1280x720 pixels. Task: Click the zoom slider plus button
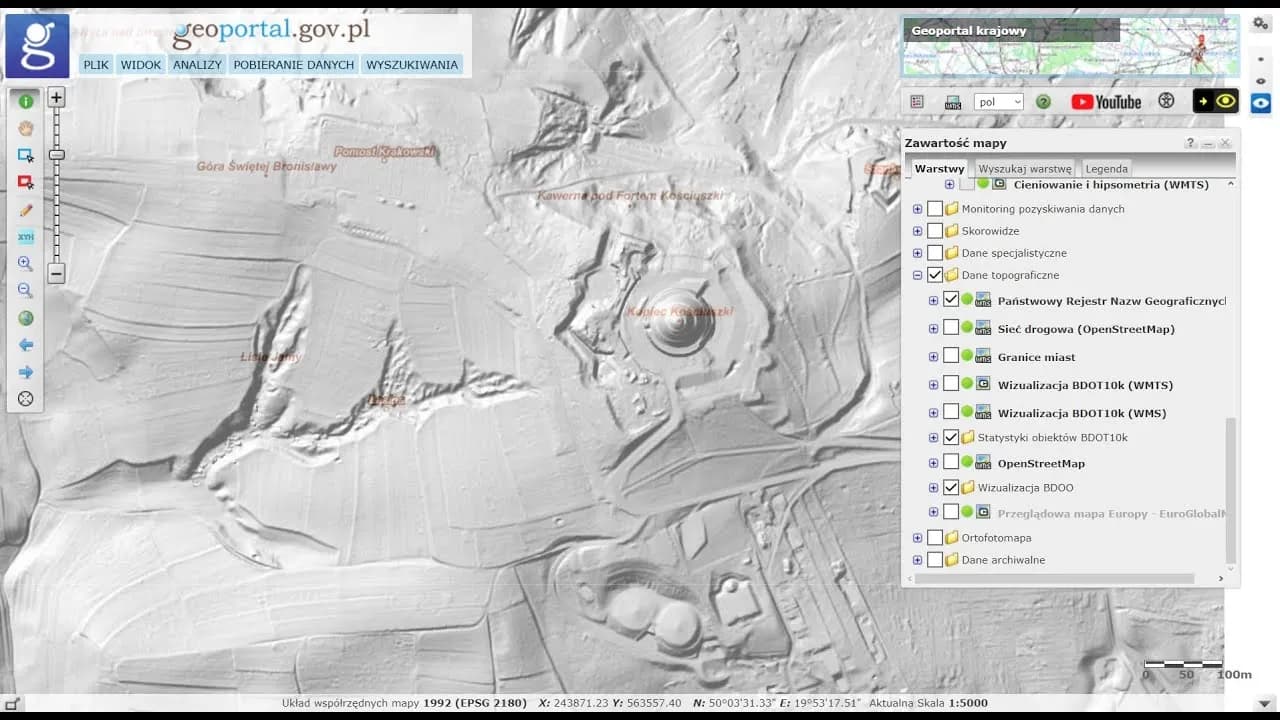57,98
